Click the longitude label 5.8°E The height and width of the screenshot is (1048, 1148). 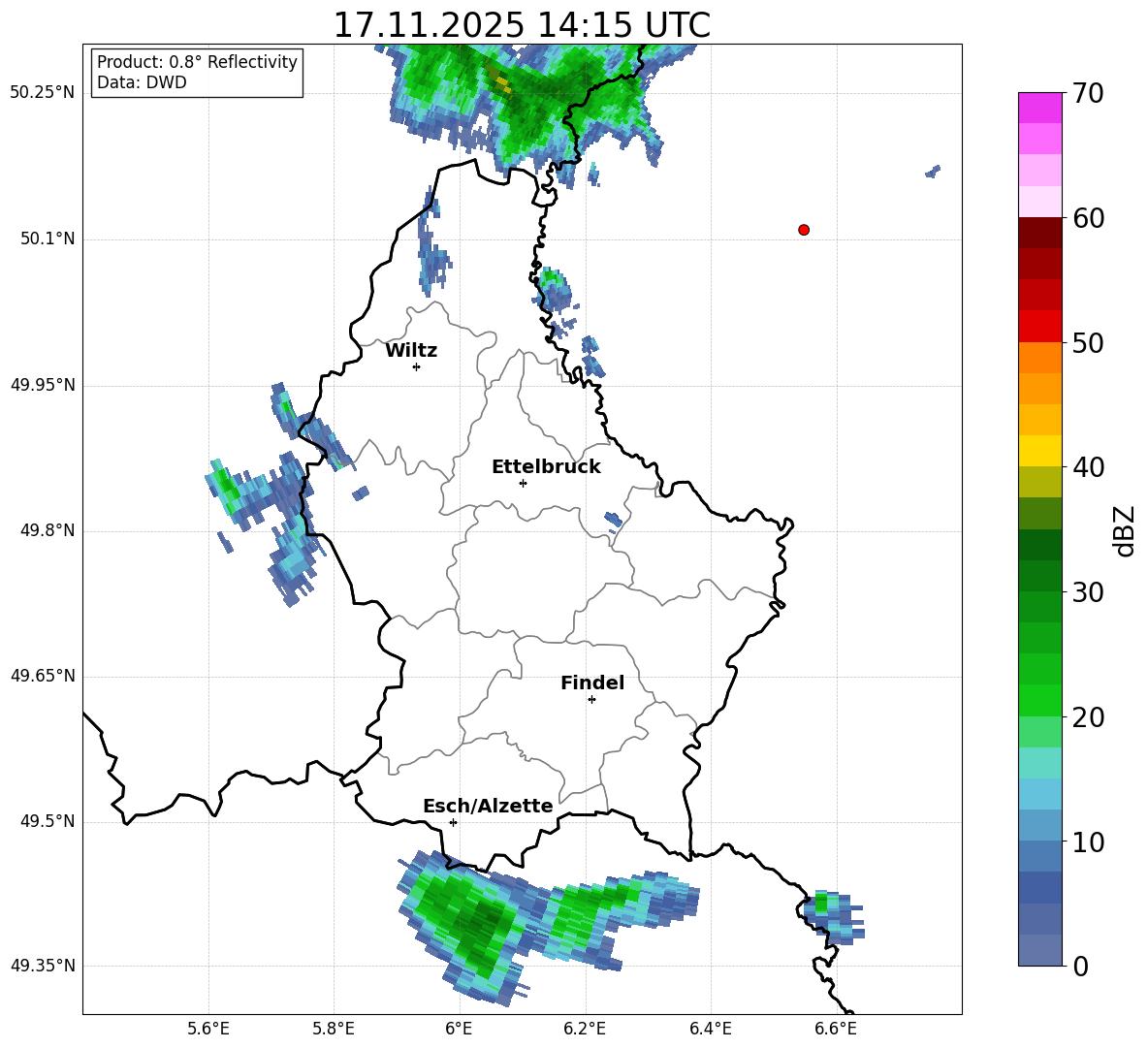[334, 1029]
